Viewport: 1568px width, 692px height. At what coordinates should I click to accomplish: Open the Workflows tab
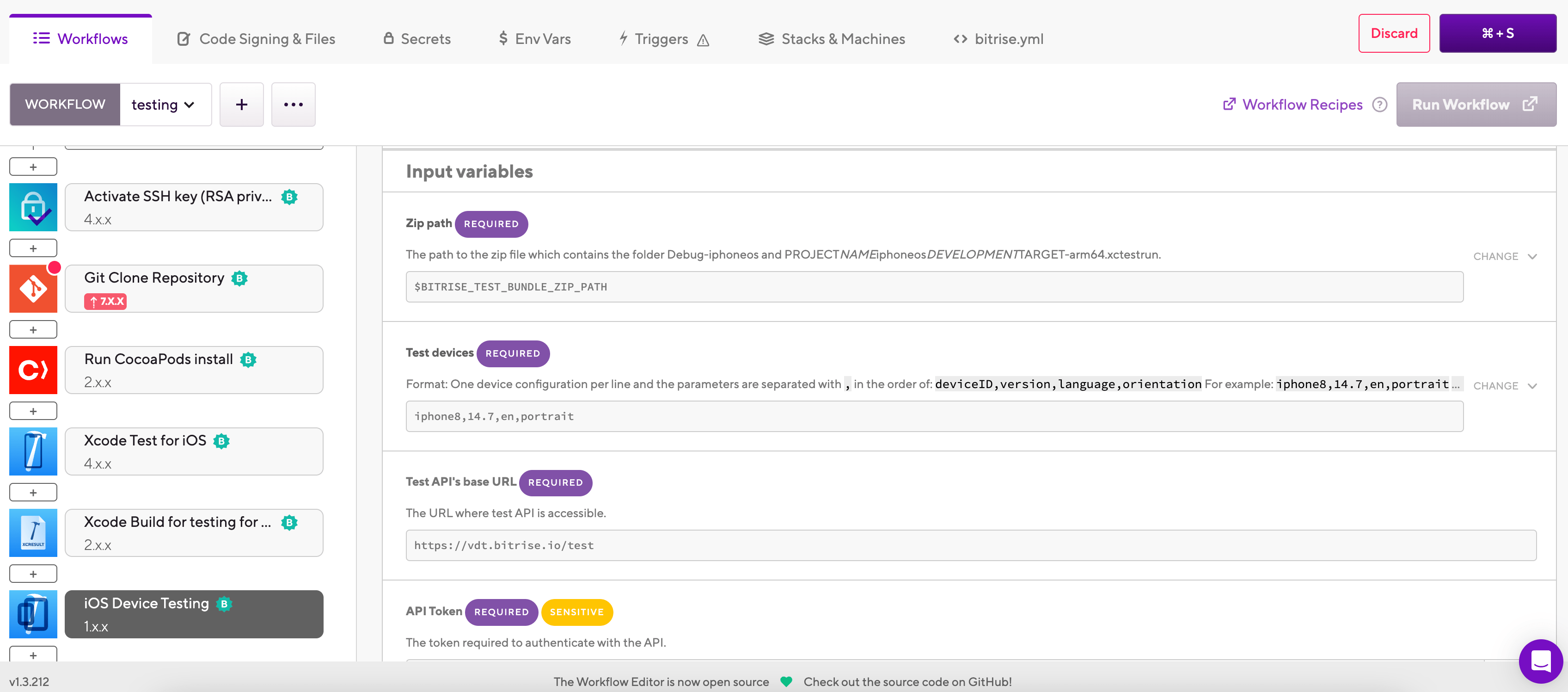80,39
